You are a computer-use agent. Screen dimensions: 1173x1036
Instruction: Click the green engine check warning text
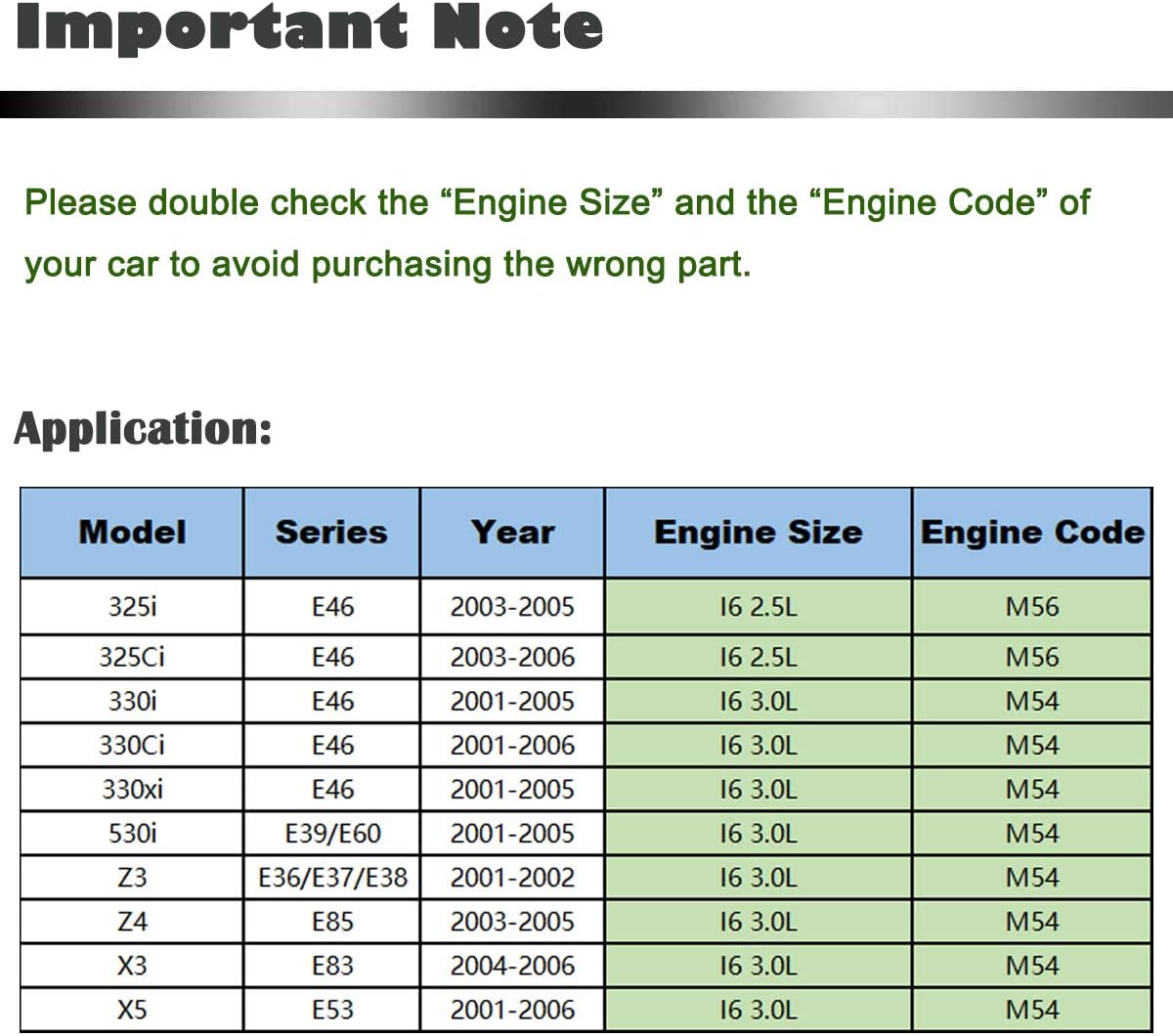point(555,233)
